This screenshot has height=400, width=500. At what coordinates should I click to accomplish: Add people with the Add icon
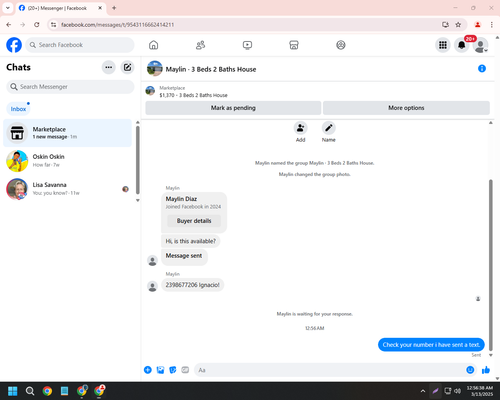[300, 128]
